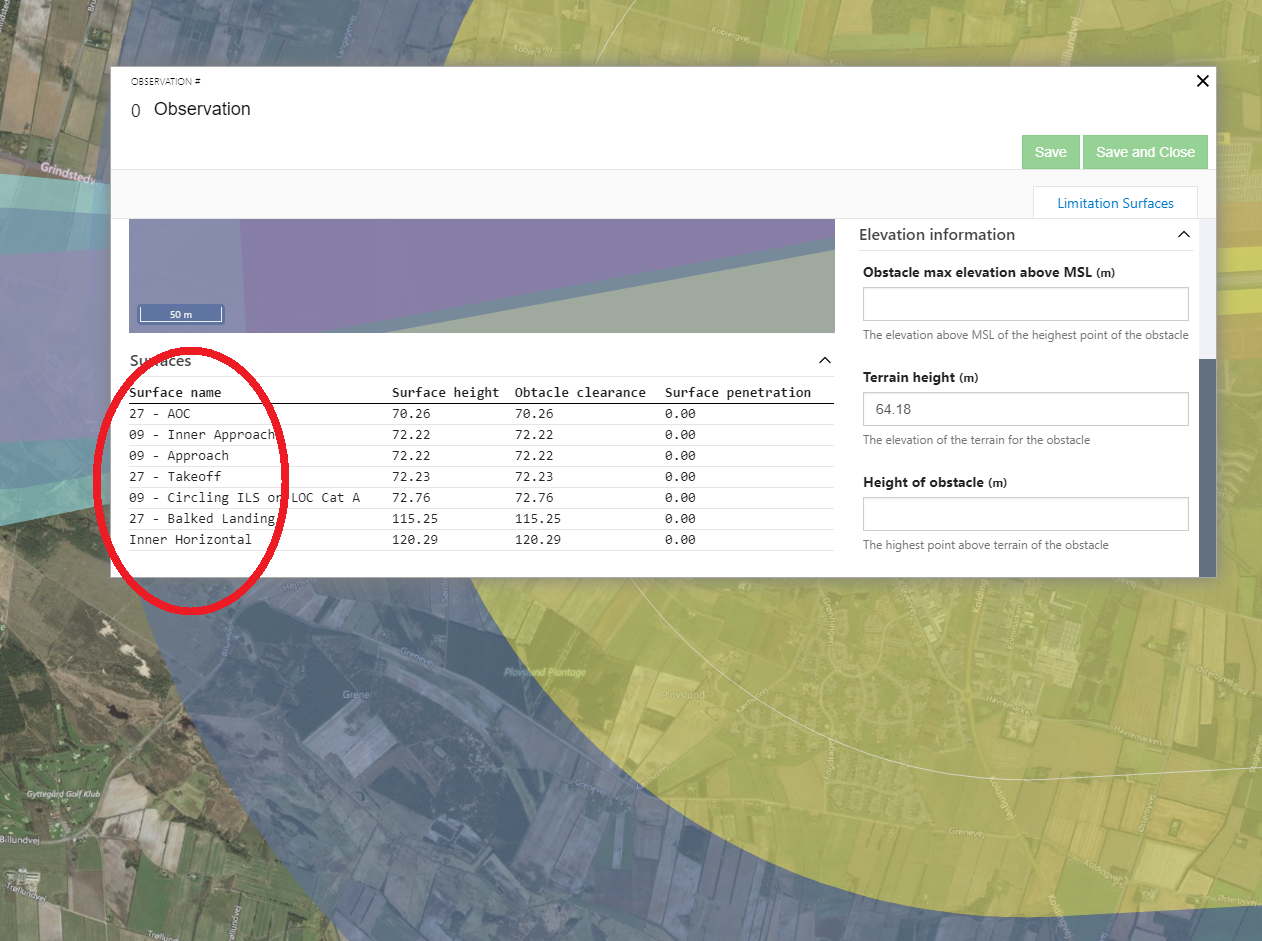The image size is (1262, 941).
Task: Focus the Height of obstacle input field
Action: 1025,514
